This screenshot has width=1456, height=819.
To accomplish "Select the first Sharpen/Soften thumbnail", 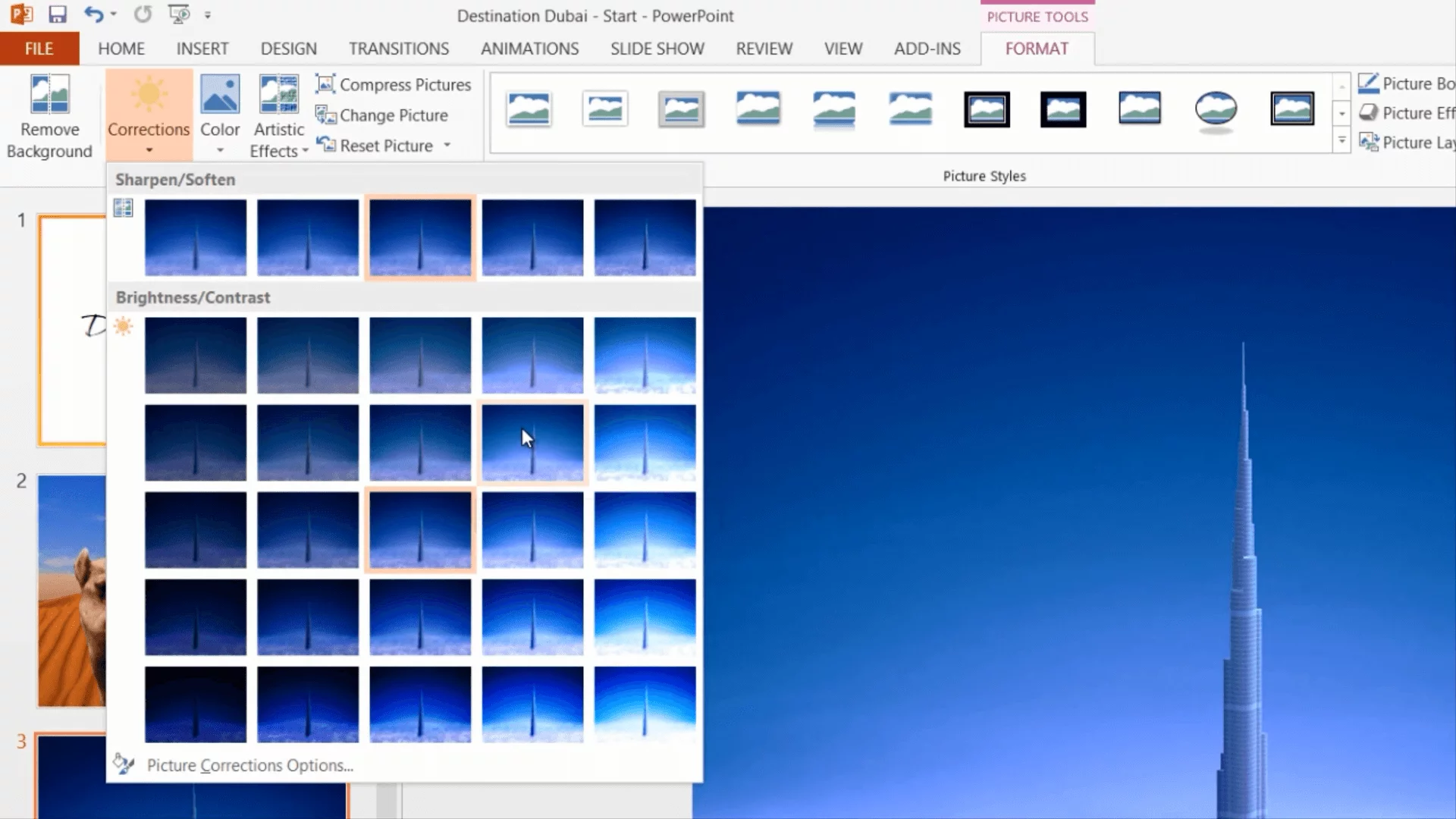I will [196, 237].
